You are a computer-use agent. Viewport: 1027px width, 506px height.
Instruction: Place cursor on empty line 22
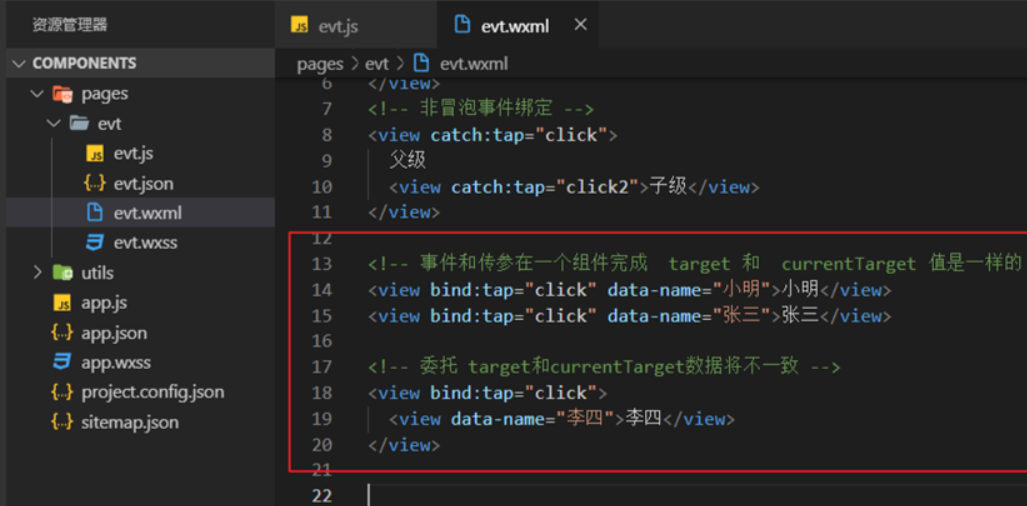point(698,496)
